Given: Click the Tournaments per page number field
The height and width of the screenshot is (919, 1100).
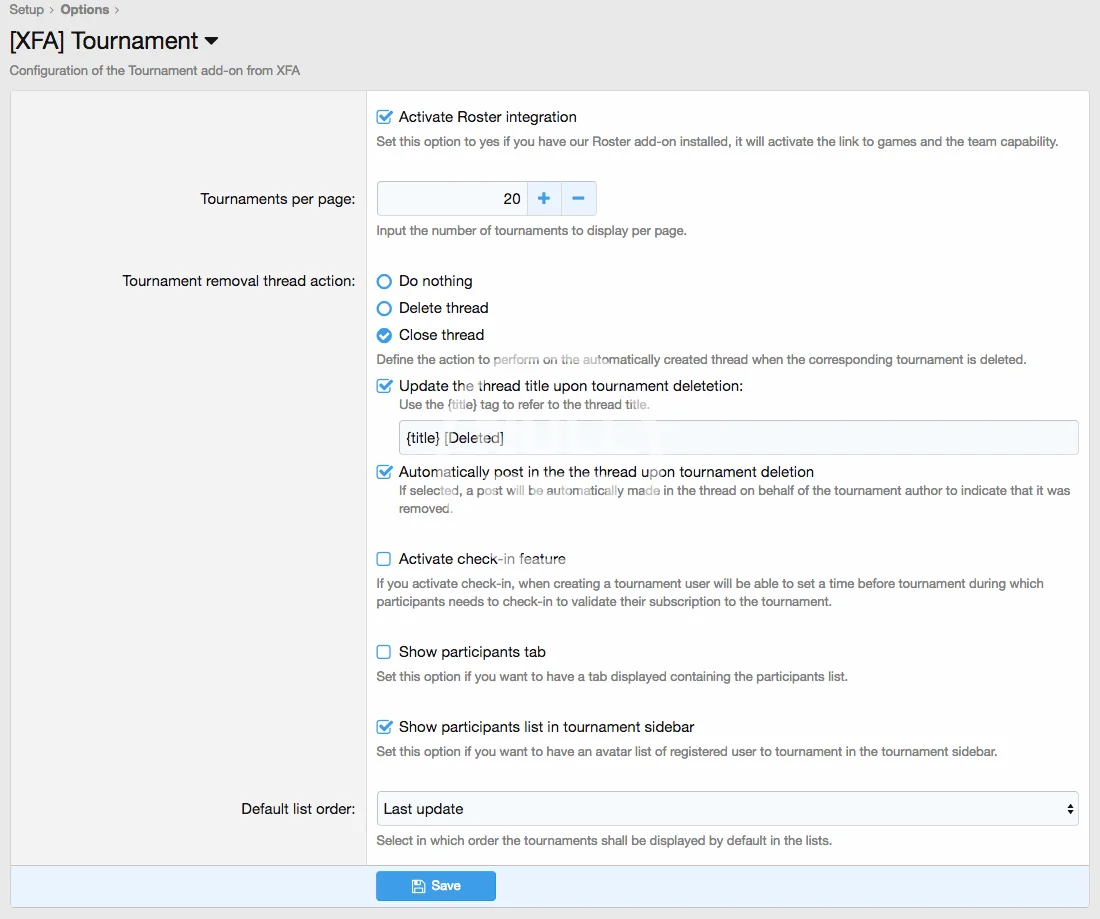Looking at the screenshot, I should (452, 198).
